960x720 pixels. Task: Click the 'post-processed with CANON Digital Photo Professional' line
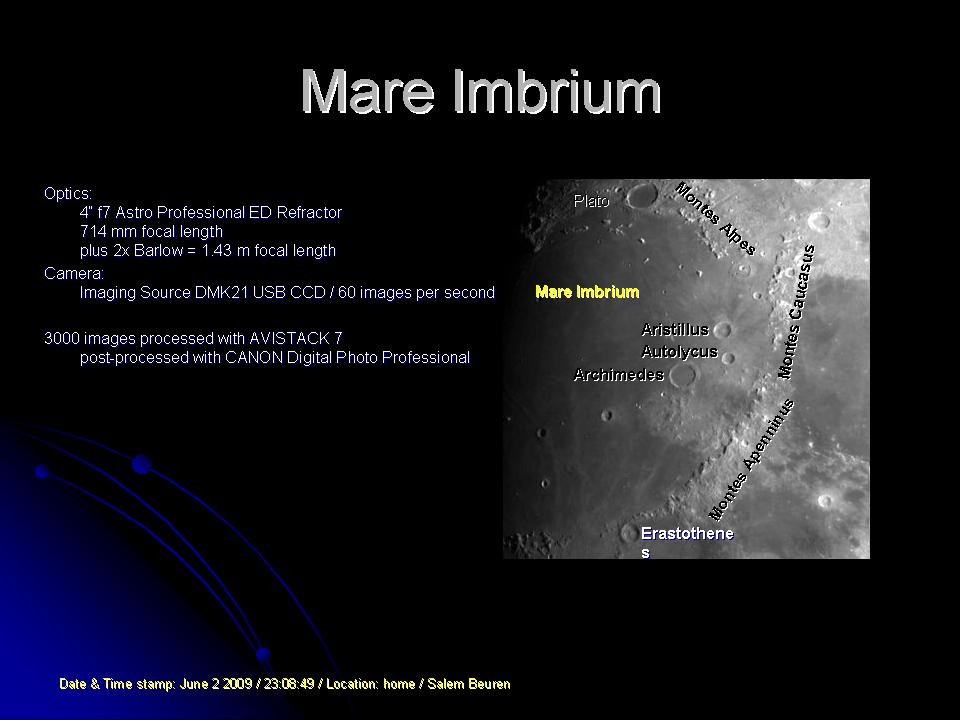click(x=274, y=357)
